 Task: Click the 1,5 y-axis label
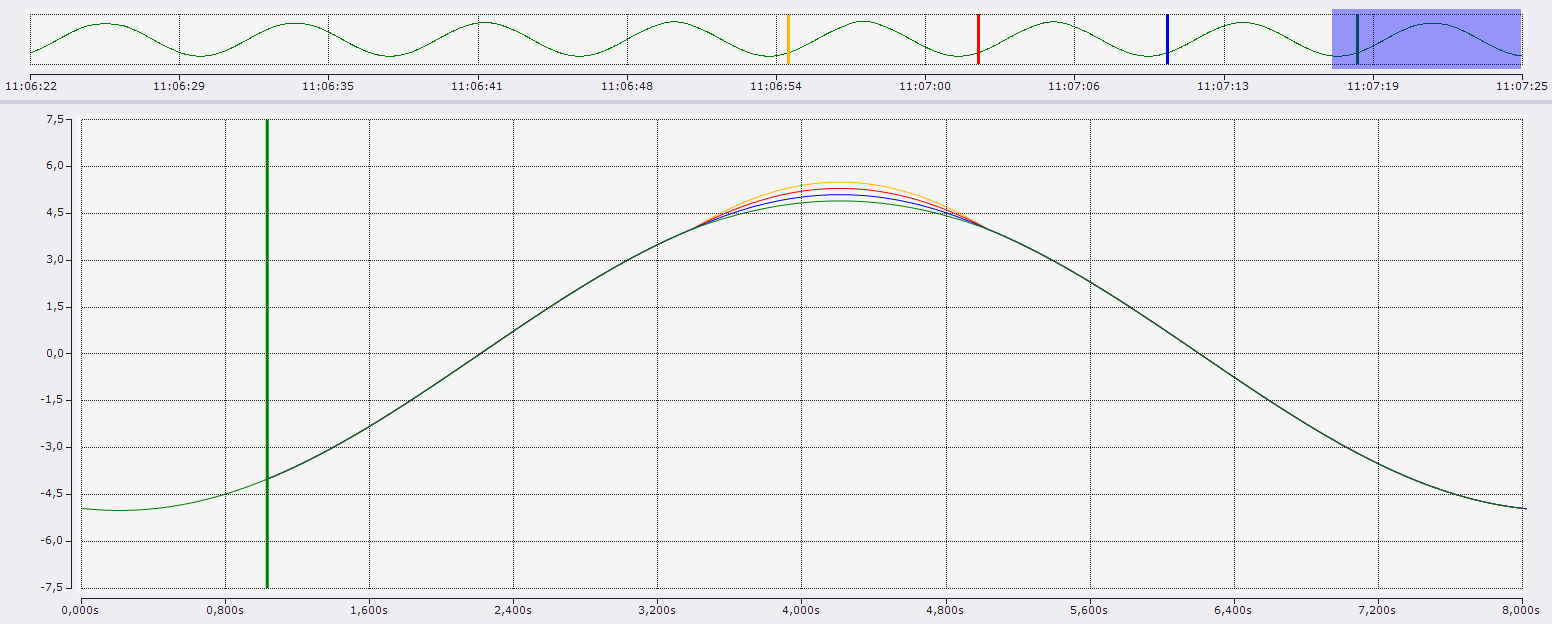click(x=56, y=307)
